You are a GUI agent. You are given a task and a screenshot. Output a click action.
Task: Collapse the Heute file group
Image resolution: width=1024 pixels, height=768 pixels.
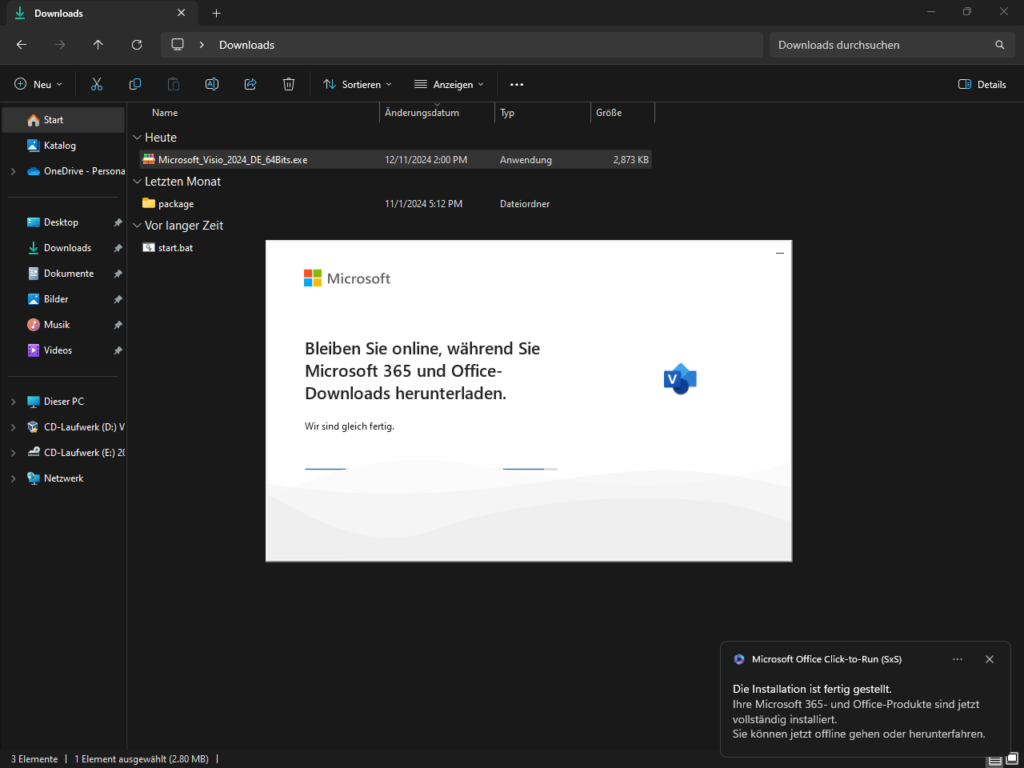[x=137, y=138]
